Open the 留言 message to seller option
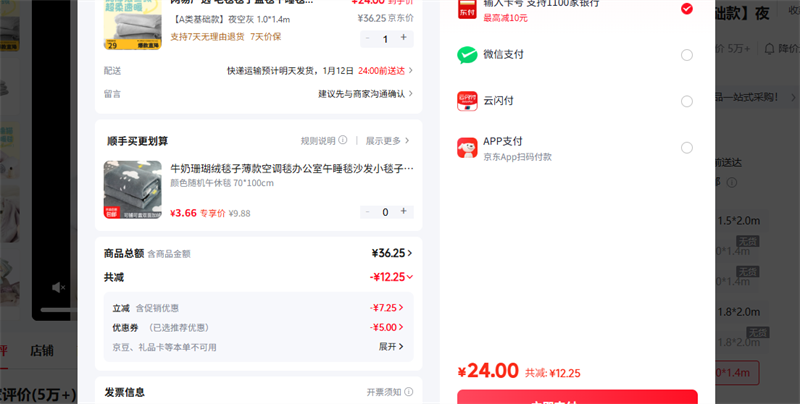Image resolution: width=800 pixels, height=404 pixels. [364, 94]
